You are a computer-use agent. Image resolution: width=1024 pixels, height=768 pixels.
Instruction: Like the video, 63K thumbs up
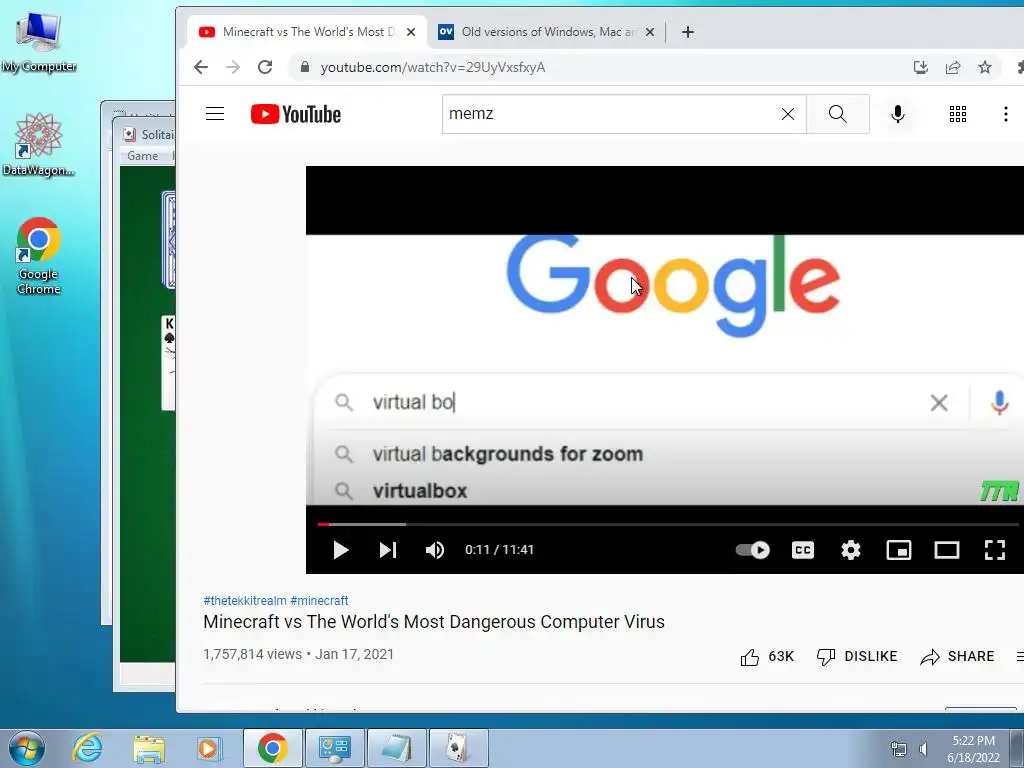tap(767, 656)
